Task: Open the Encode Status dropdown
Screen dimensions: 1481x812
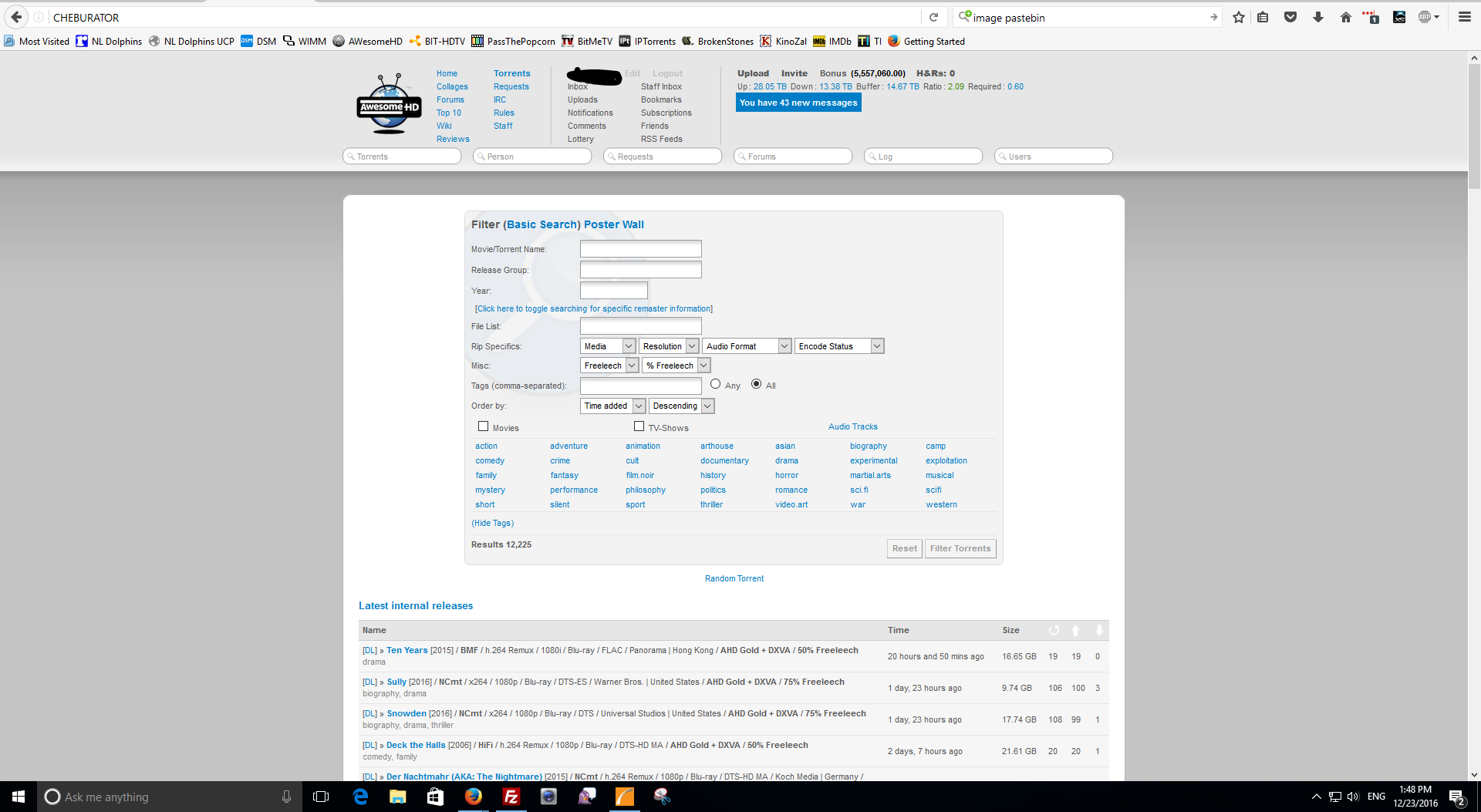Action: [838, 346]
